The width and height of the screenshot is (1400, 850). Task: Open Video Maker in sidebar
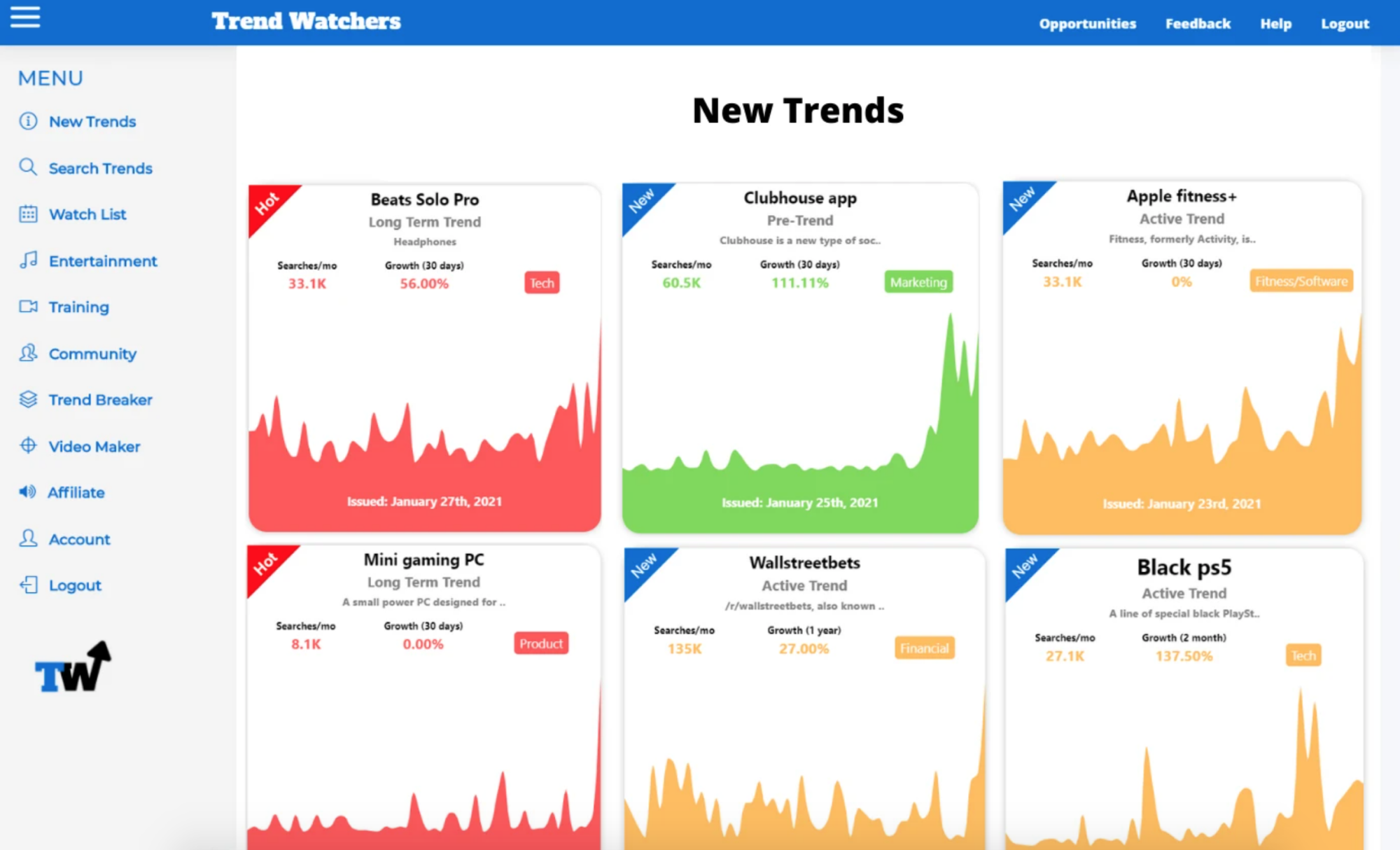pos(94,446)
